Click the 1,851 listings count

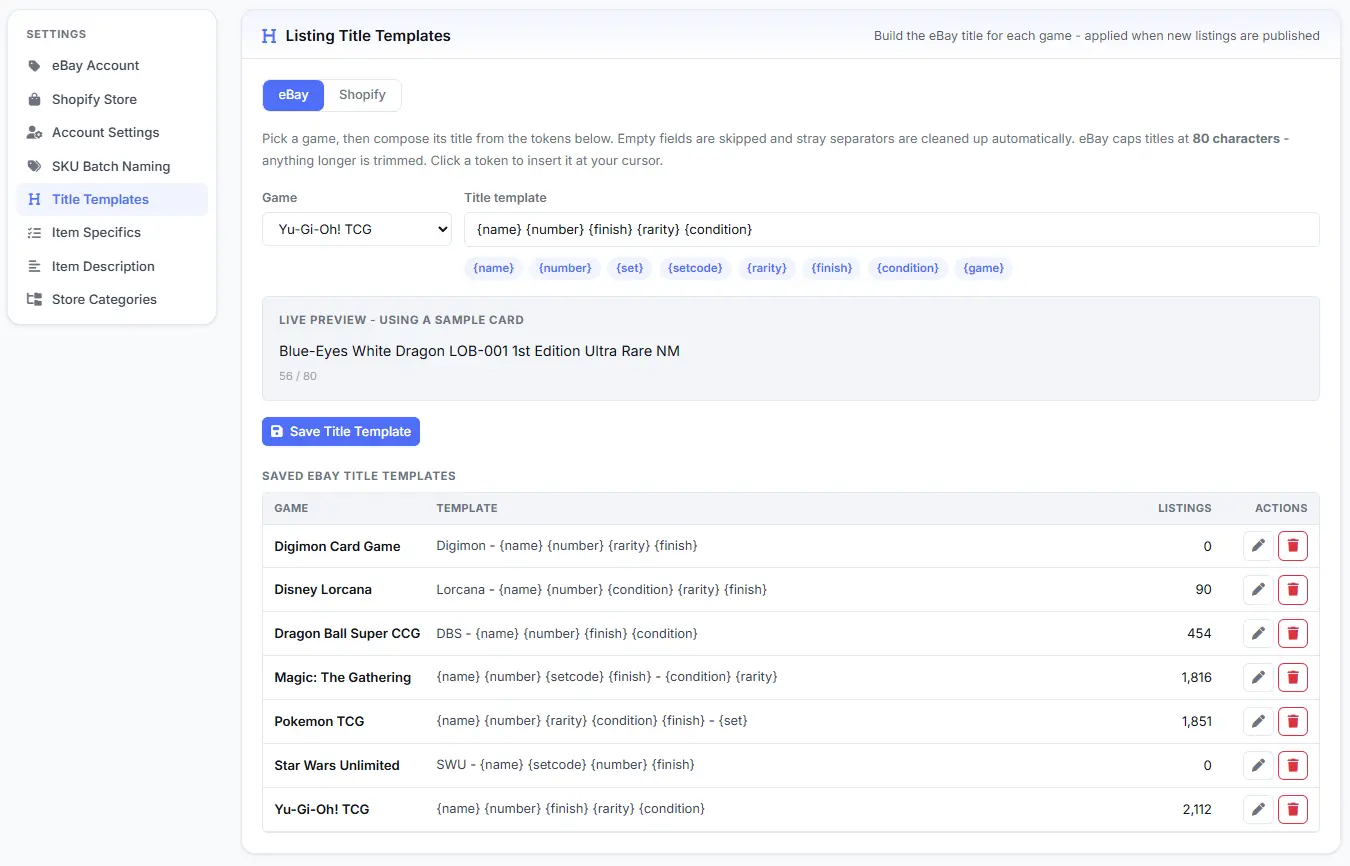pos(1196,721)
